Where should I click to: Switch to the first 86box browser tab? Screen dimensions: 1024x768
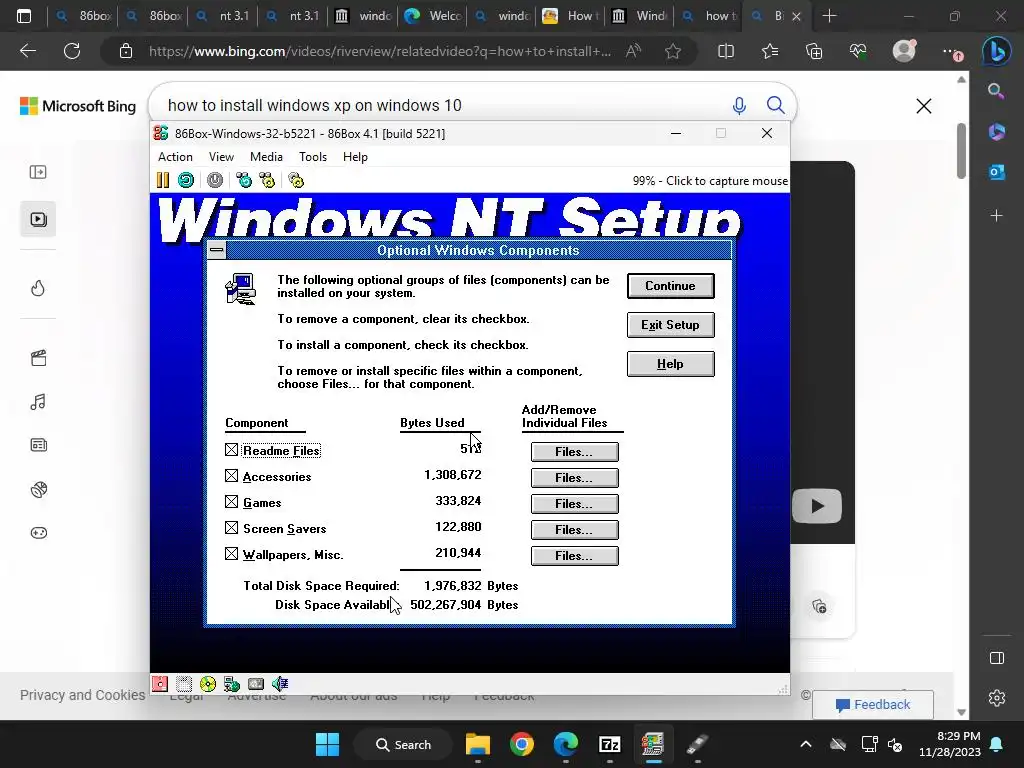[83, 16]
